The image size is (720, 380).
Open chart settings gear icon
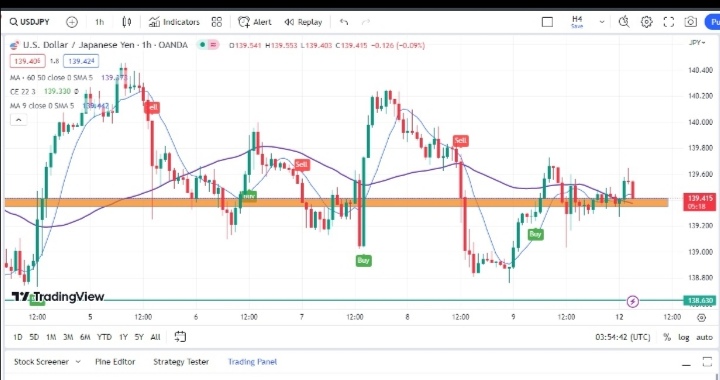647,22
